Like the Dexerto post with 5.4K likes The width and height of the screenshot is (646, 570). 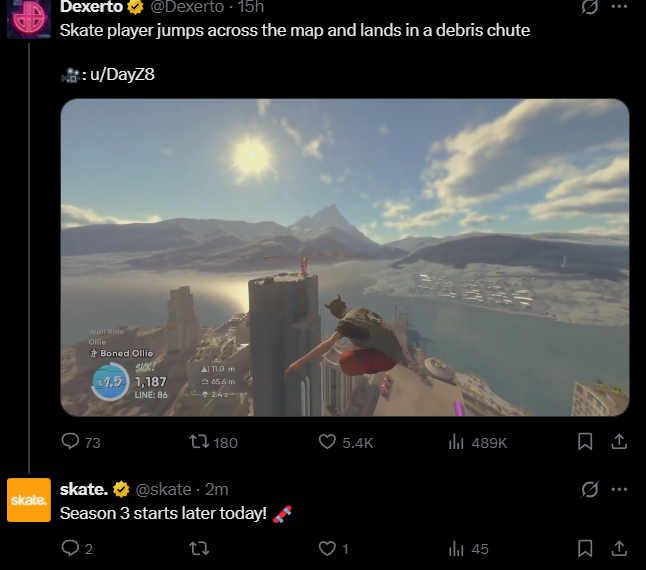point(346,442)
